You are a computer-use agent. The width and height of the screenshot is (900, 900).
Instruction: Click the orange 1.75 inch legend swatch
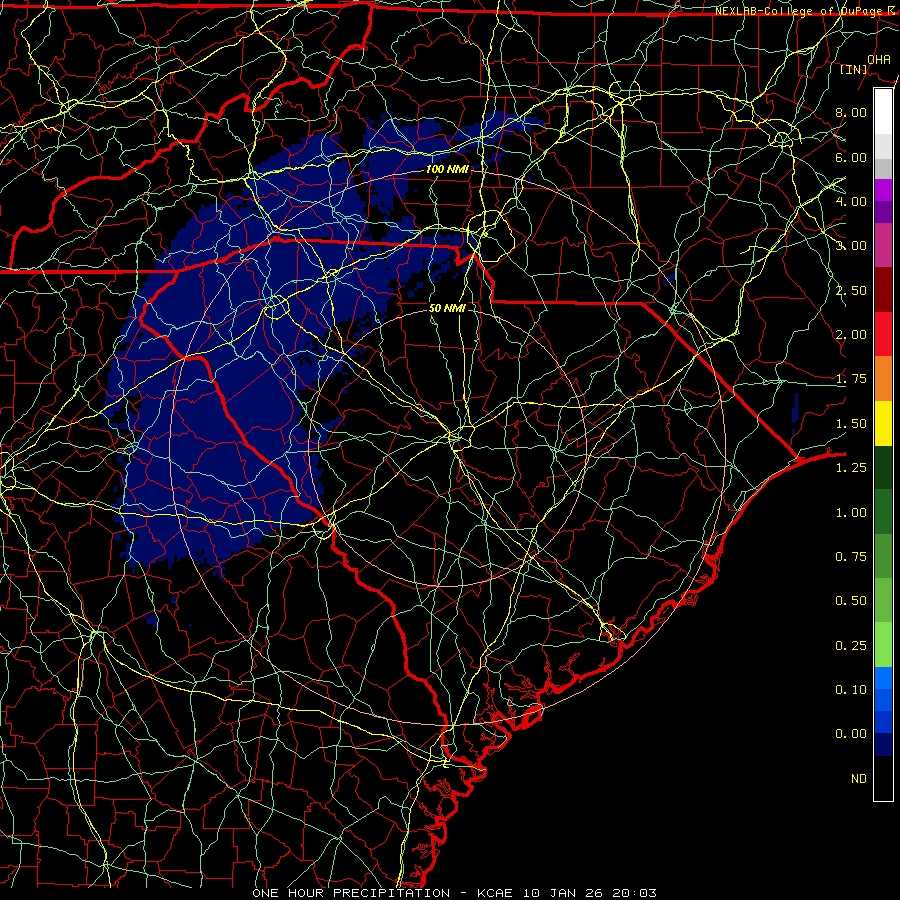tap(883, 379)
